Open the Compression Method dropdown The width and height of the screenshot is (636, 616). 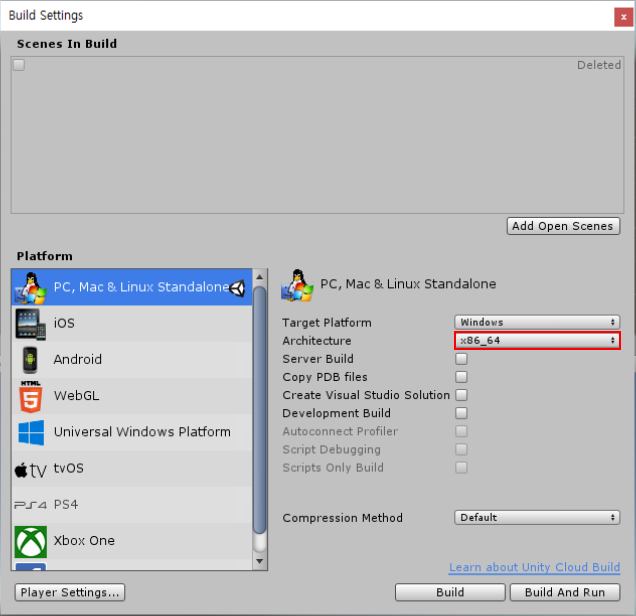coord(537,518)
